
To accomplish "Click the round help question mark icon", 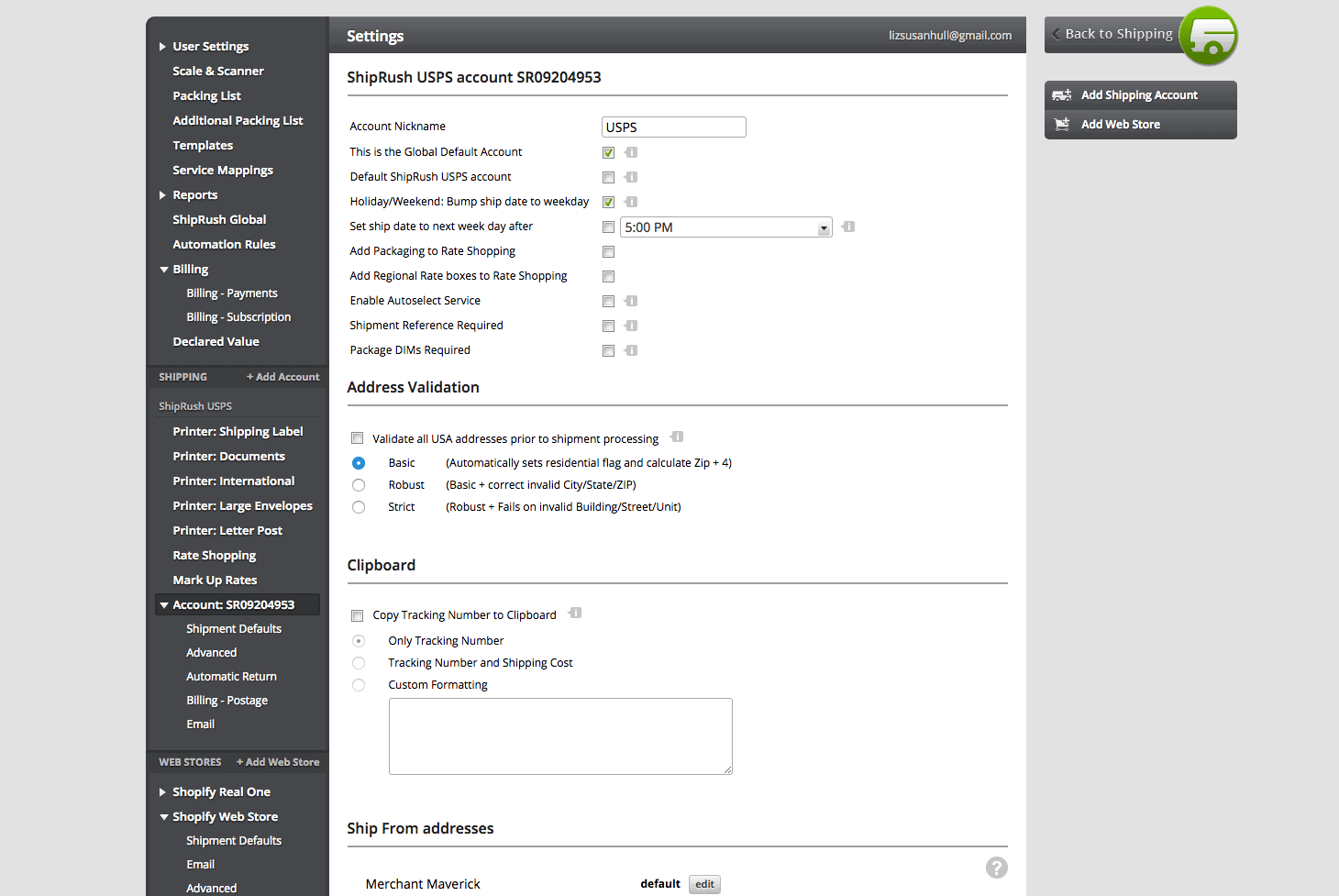I will coord(997,868).
